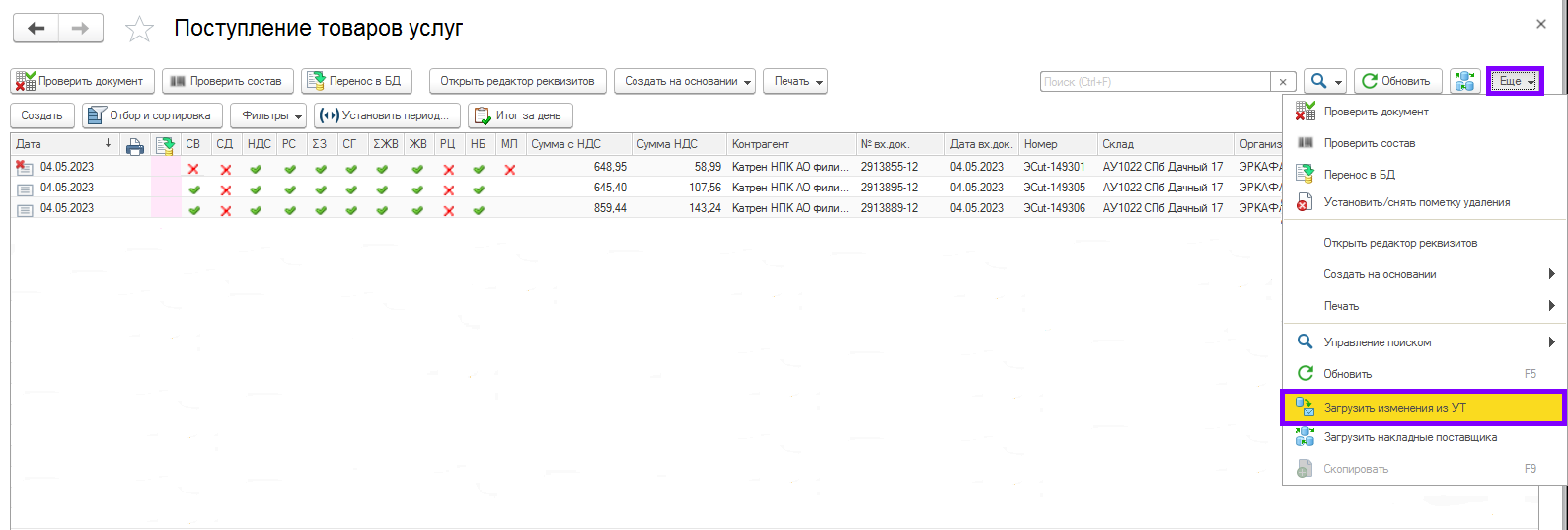Click the red cross in the МЛ column
This screenshot has width=1568, height=530.
pos(510,169)
